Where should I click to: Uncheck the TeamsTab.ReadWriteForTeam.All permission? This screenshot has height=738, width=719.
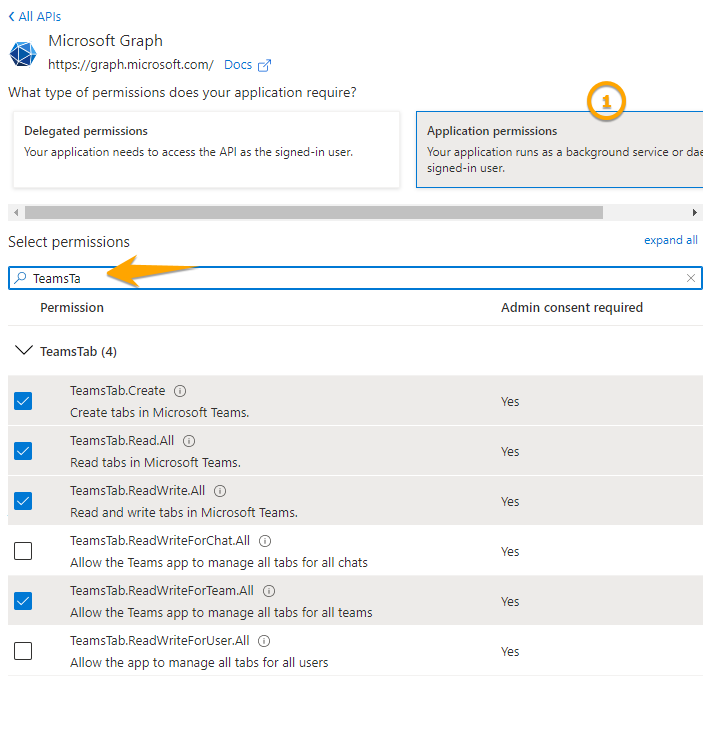pos(23,601)
